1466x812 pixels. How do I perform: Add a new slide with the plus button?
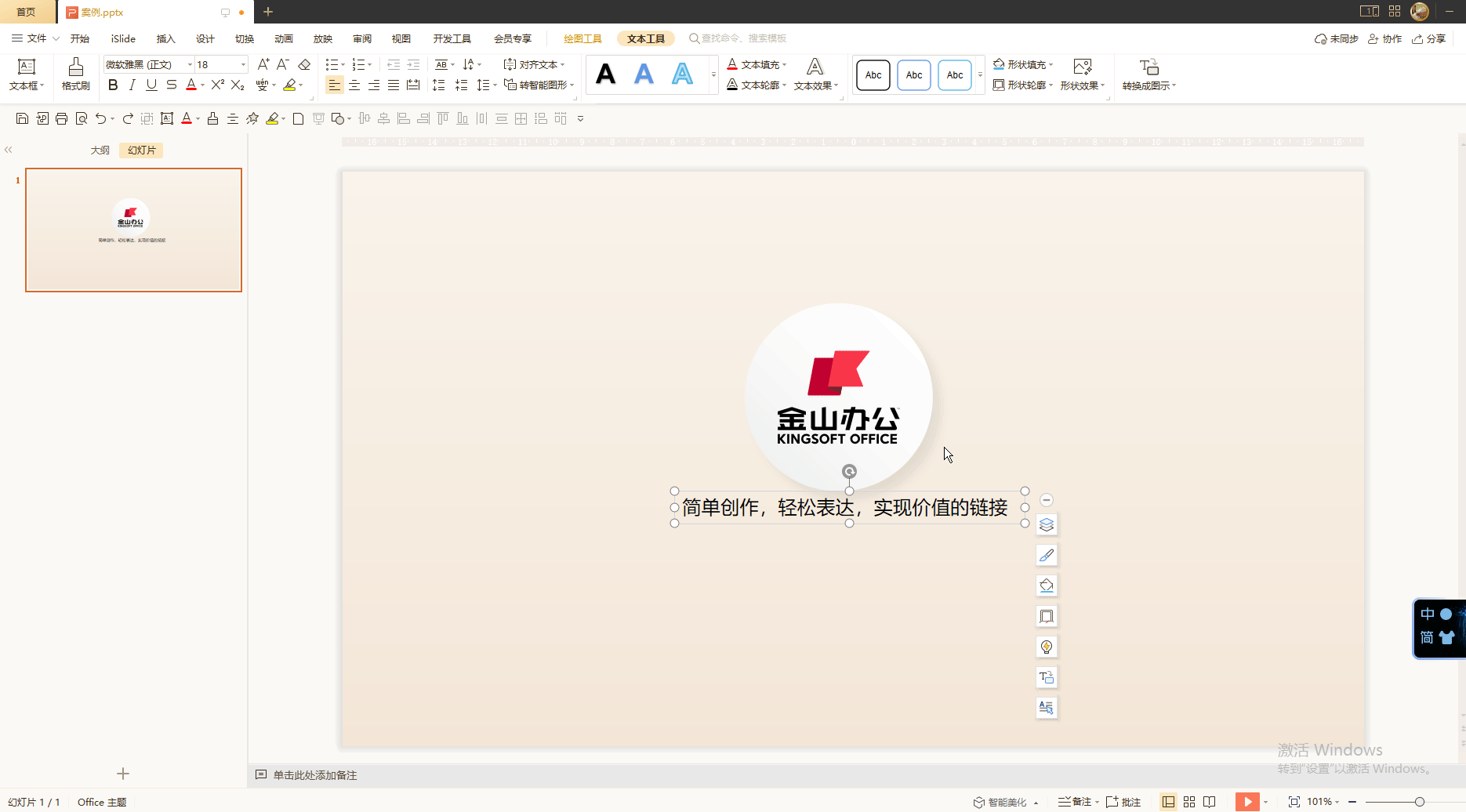point(123,774)
